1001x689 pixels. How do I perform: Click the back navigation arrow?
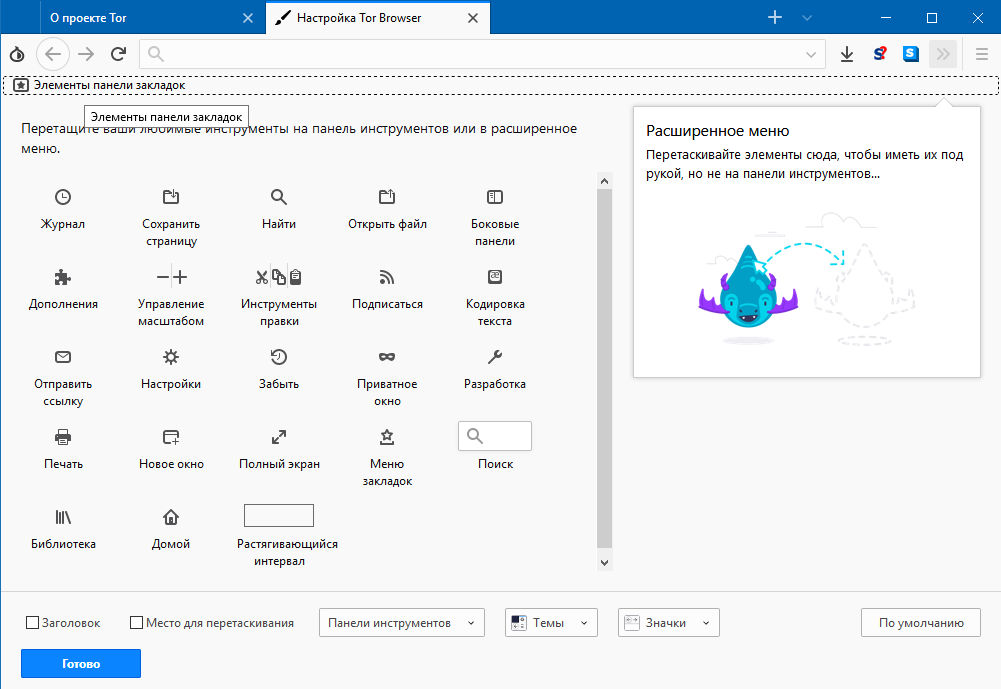coord(53,54)
